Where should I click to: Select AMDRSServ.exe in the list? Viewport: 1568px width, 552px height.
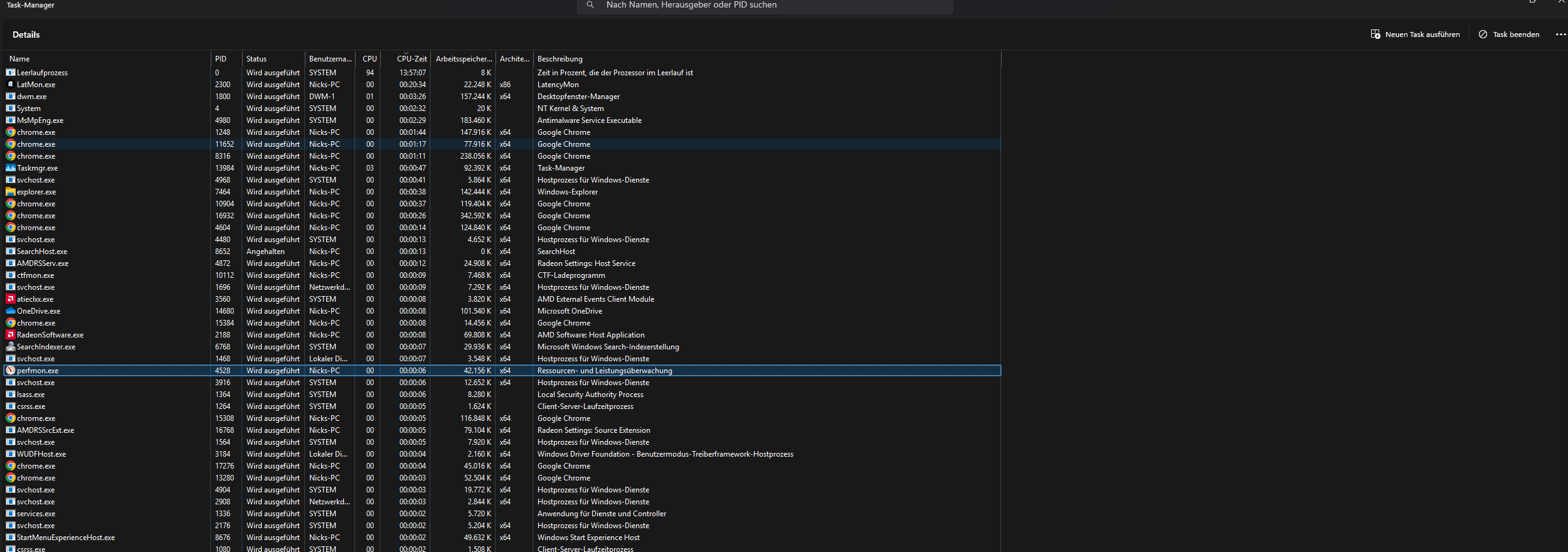(x=43, y=263)
